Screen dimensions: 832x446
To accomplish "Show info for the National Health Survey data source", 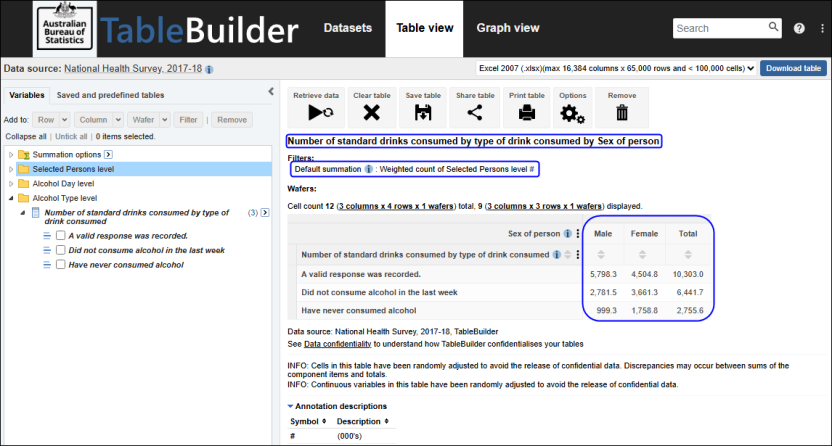I will (209, 69).
